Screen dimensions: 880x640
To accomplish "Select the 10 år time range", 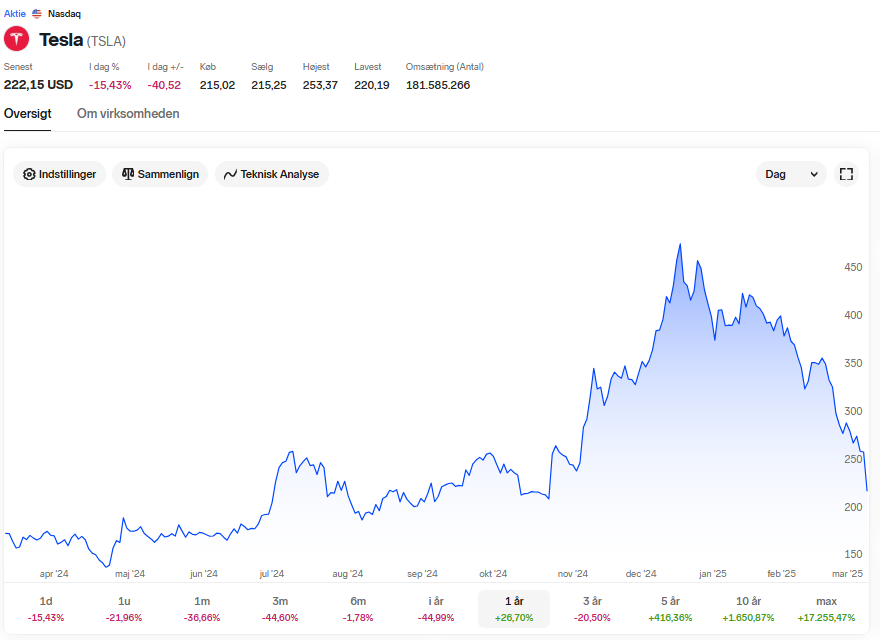I will tap(748, 609).
